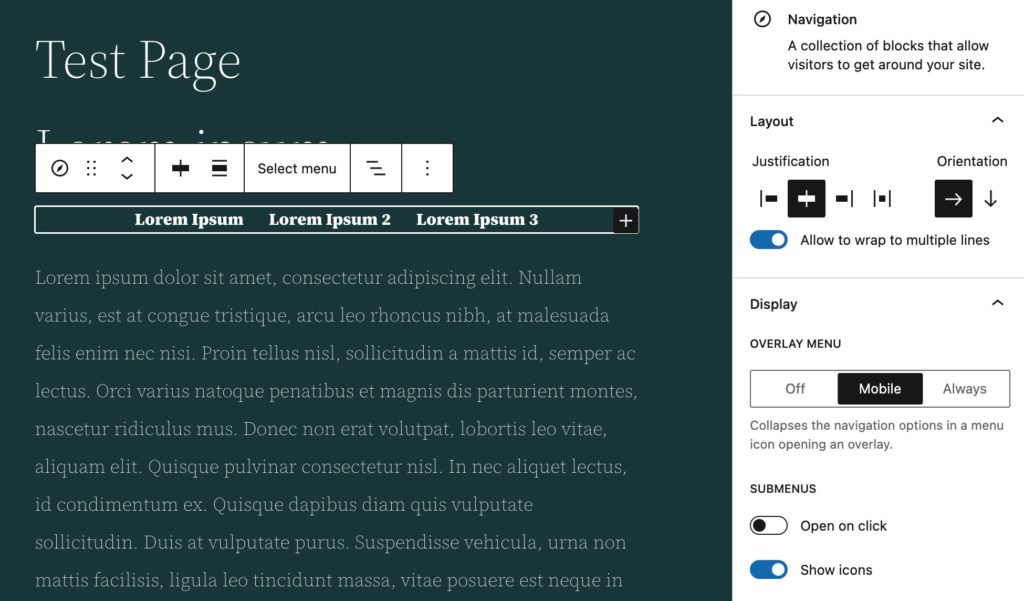Image resolution: width=1024 pixels, height=601 pixels.
Task: Click the drag handle dots in block toolbar
Action: (92, 168)
